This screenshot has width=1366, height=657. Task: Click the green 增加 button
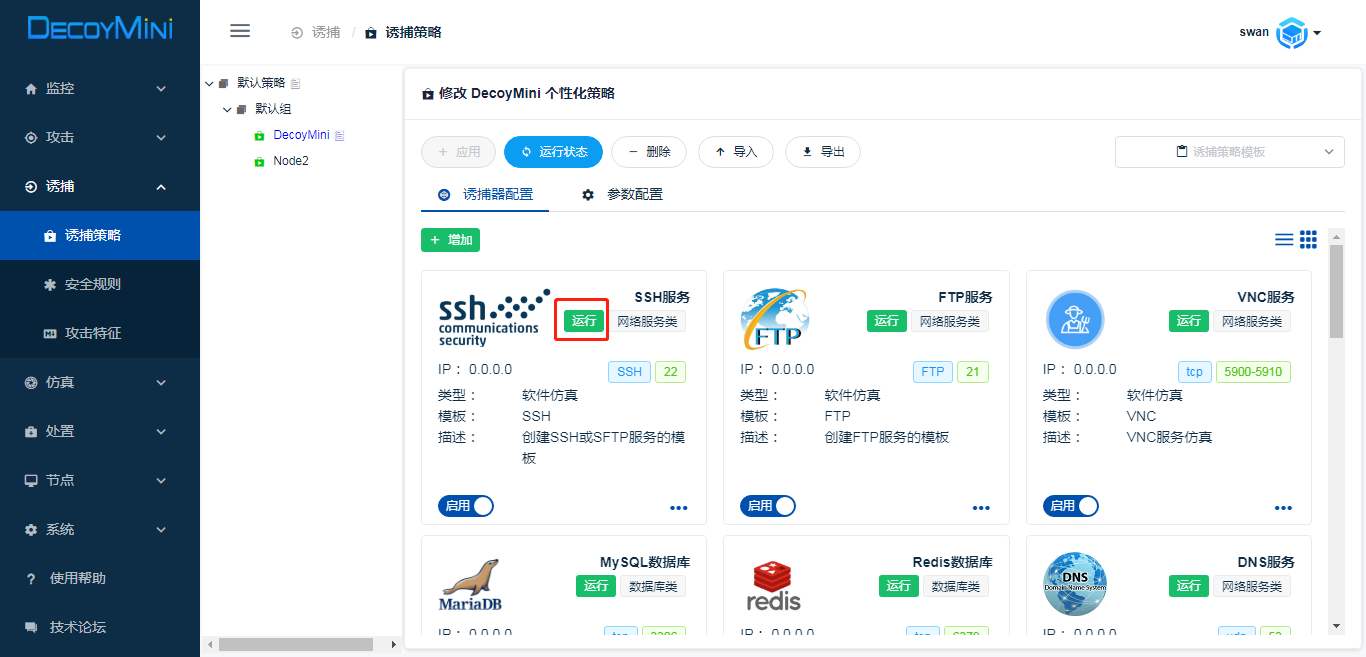click(450, 240)
